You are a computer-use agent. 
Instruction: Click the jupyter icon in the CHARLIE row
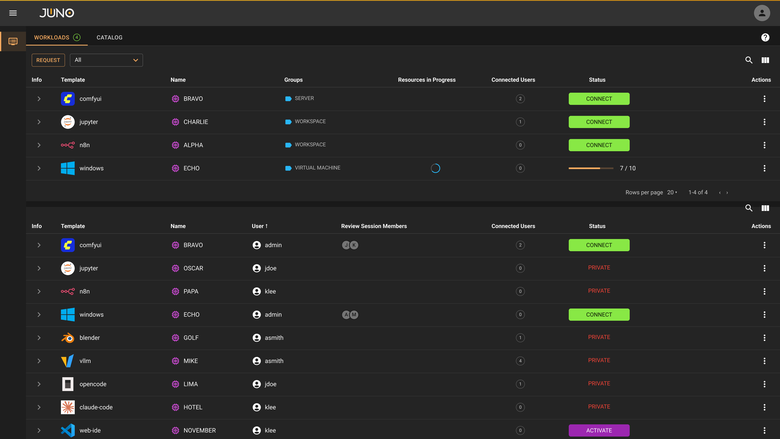point(68,122)
